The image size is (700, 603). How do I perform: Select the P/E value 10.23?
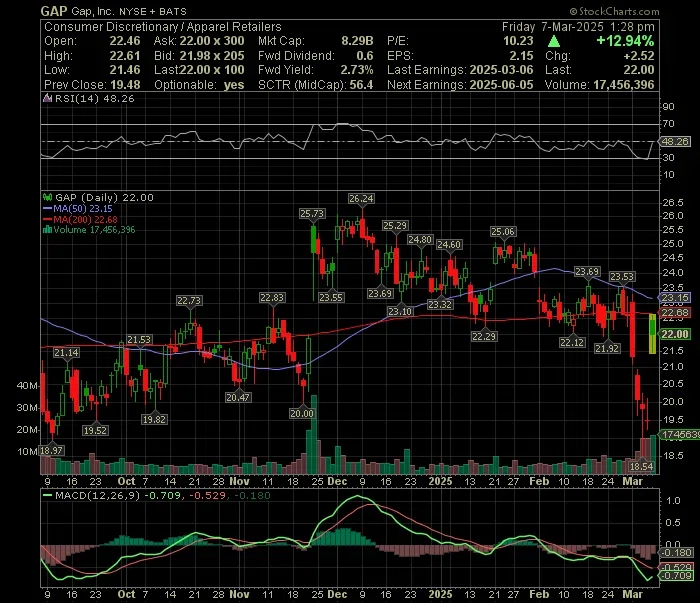coord(518,41)
